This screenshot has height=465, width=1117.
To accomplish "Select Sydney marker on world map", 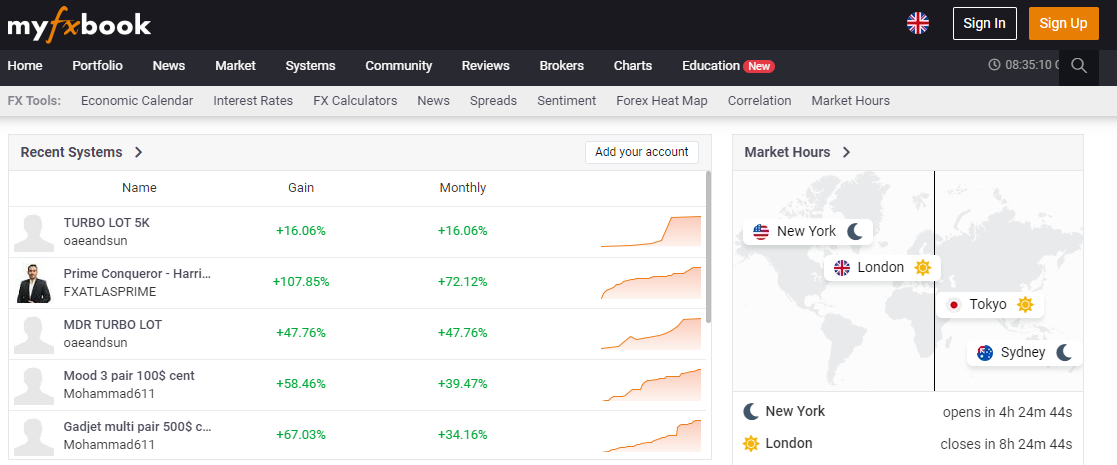I will coord(1023,353).
